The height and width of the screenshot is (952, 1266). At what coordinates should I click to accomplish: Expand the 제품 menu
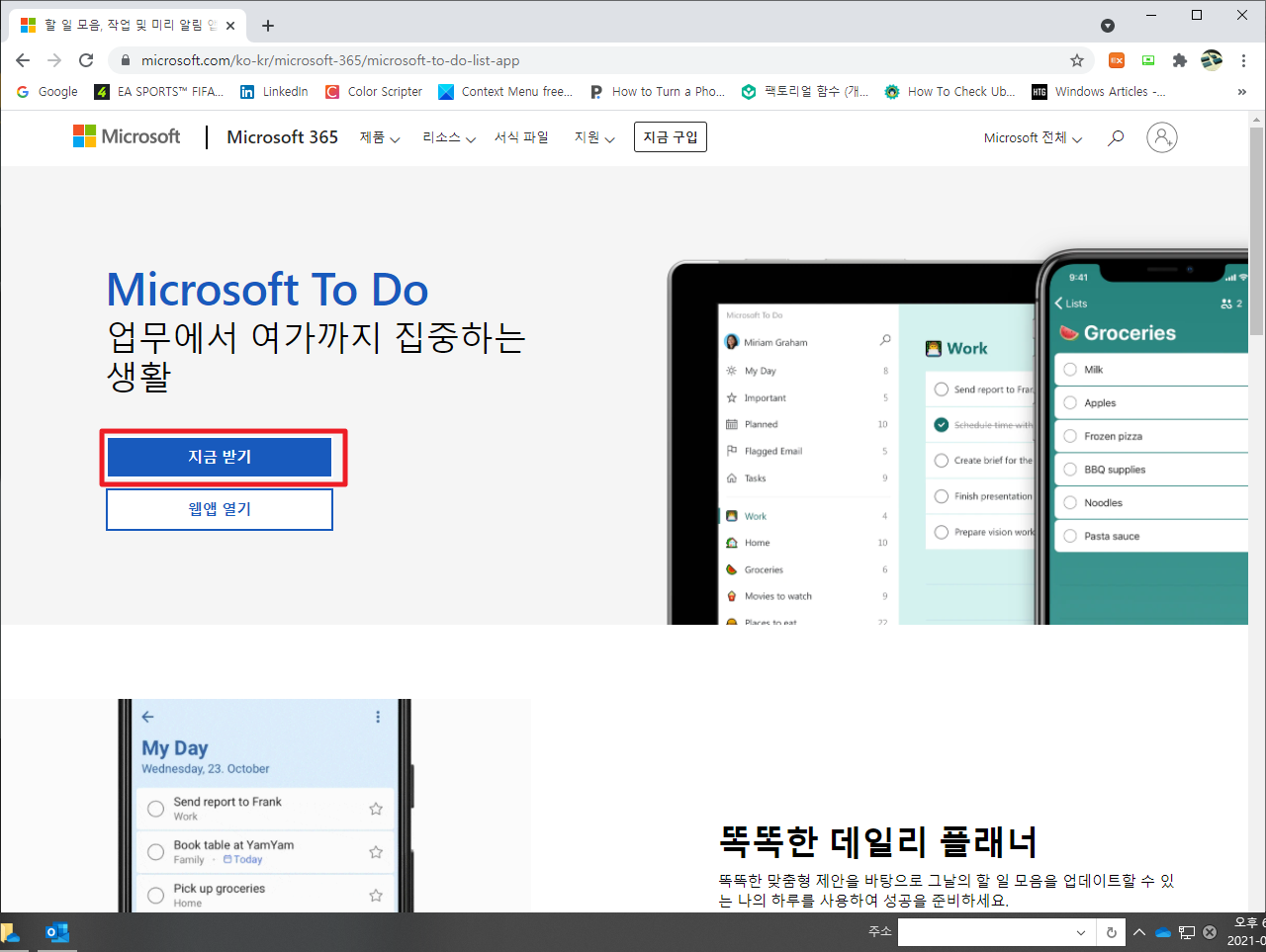coord(380,137)
